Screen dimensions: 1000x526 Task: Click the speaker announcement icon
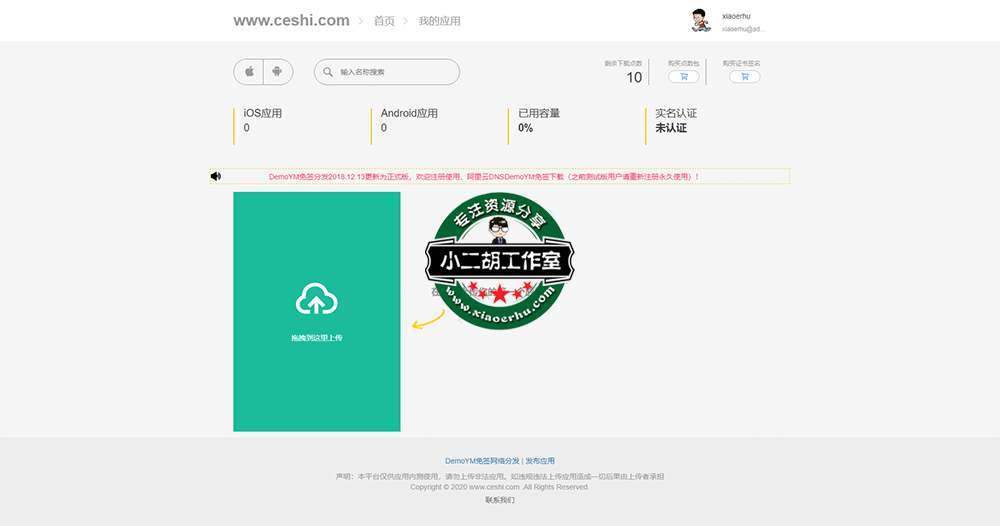216,176
